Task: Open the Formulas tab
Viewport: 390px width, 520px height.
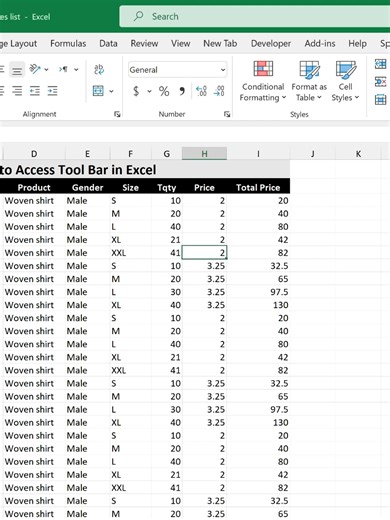Action: pyautogui.click(x=68, y=43)
